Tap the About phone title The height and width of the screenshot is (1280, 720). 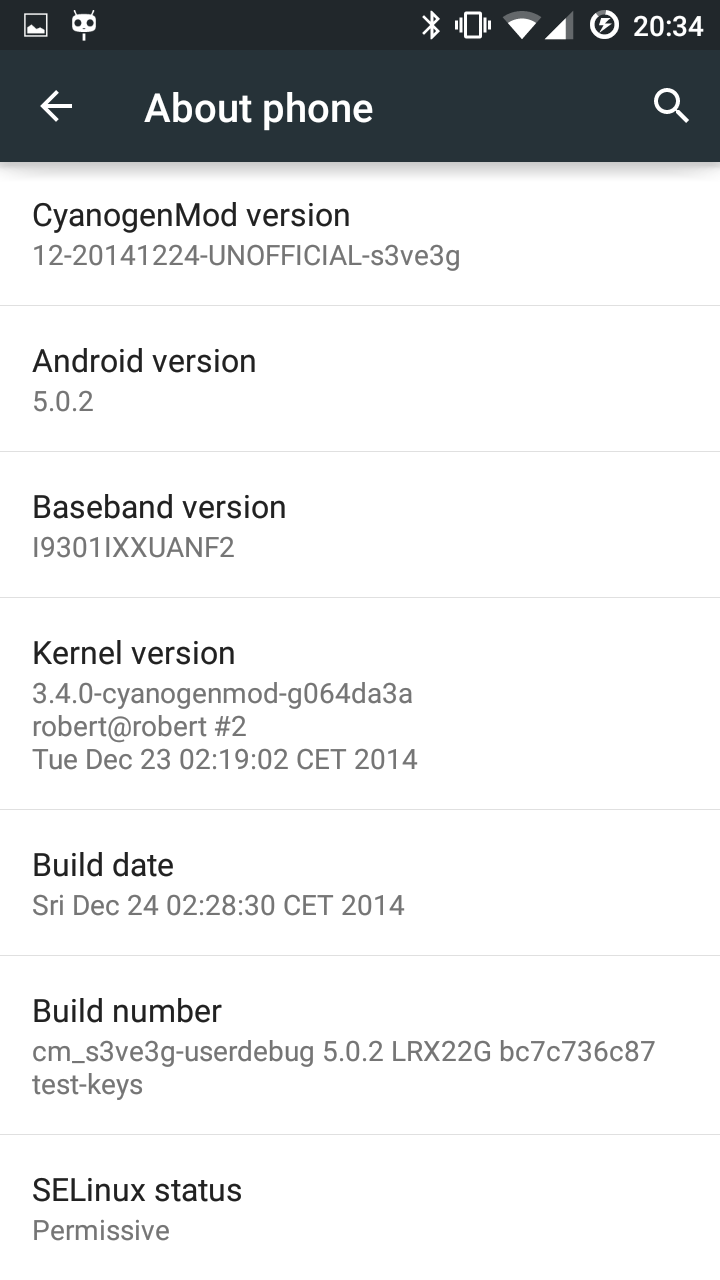258,108
